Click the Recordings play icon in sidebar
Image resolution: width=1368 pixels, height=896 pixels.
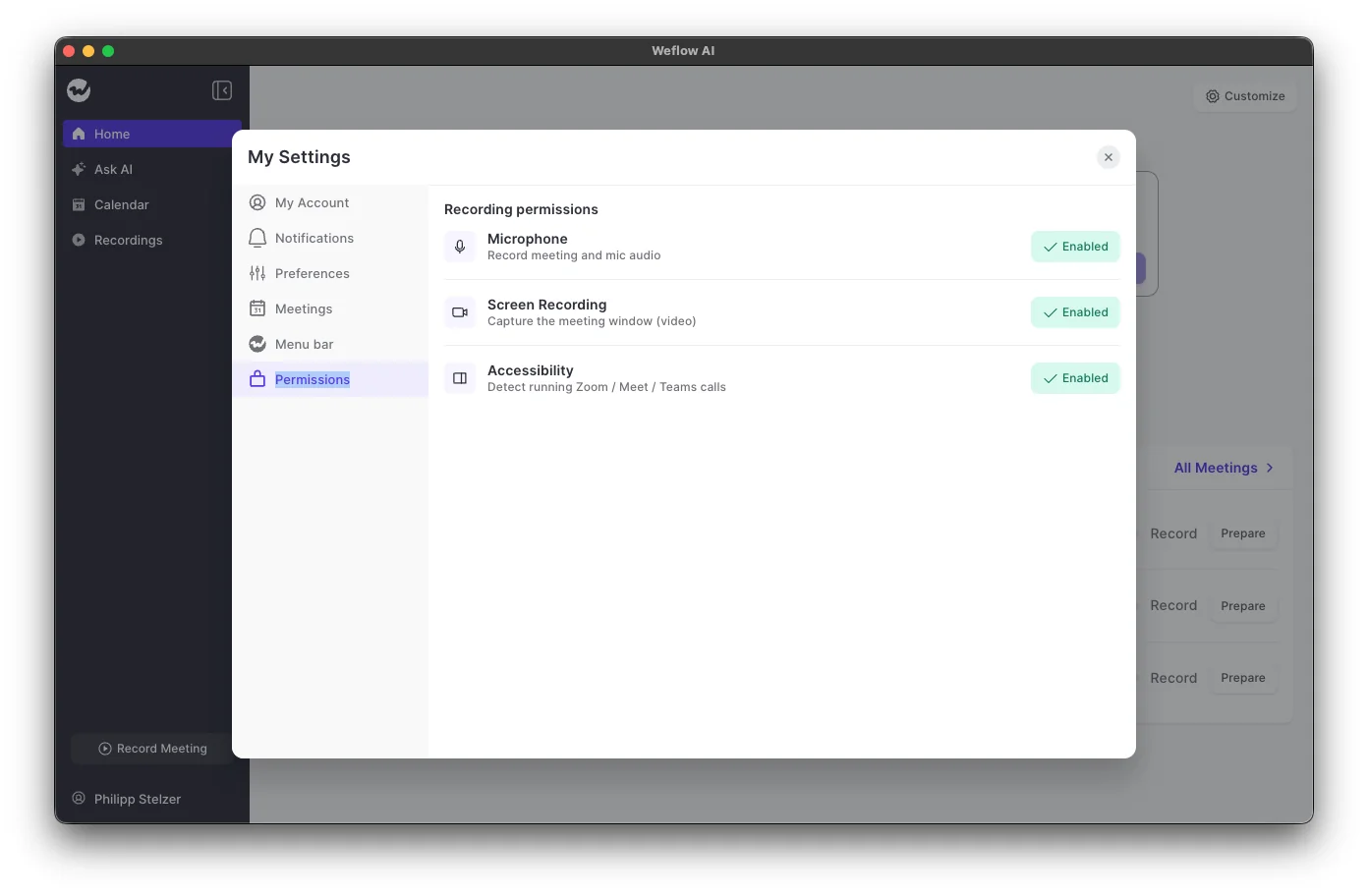pos(79,240)
